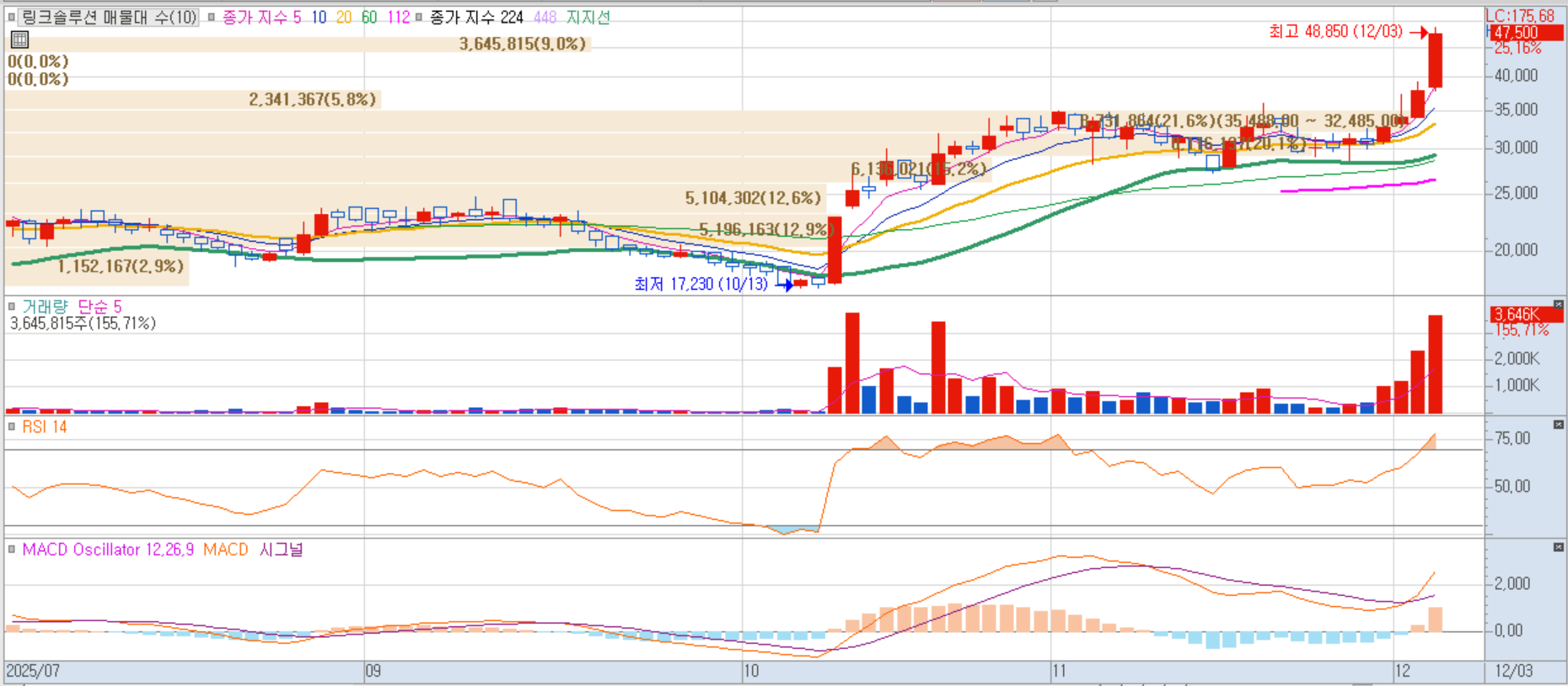Click the 35,000 price axis label
Viewport: 1568px width, 686px height.
(x=1516, y=110)
